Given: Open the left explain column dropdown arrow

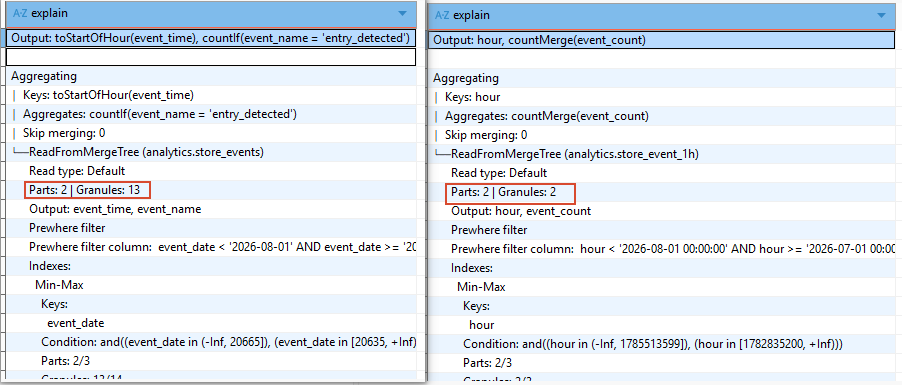Looking at the screenshot, I should coord(403,14).
